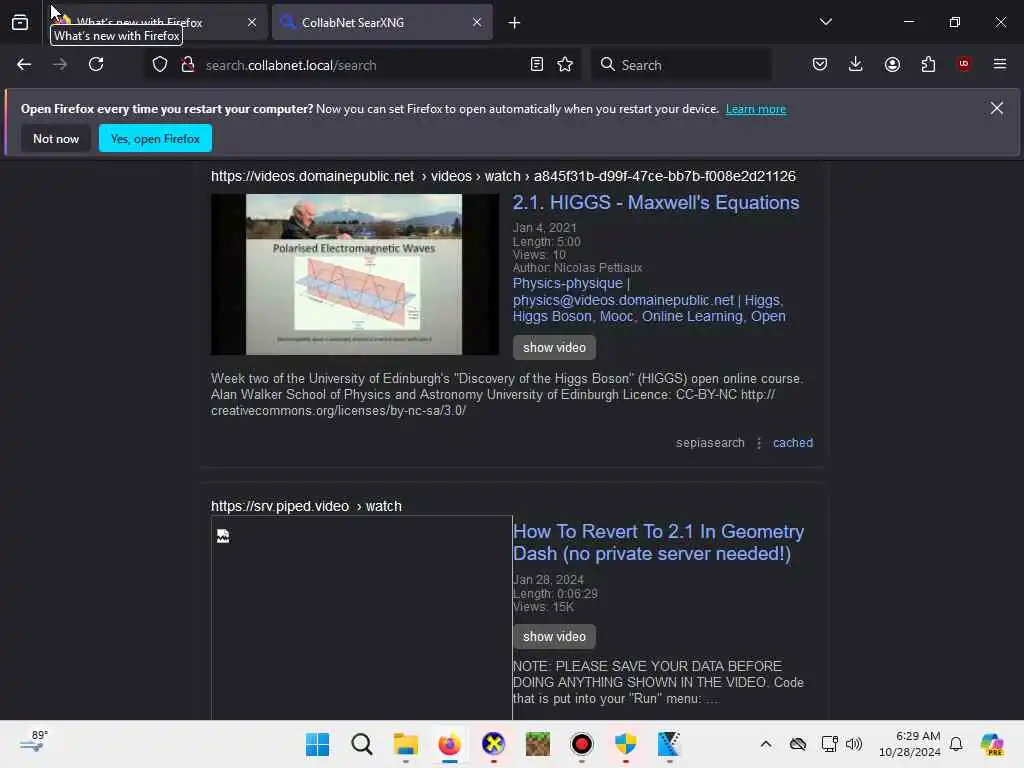Open Firefox application hamburger menu
Viewport: 1024px width, 768px height.
(1000, 64)
